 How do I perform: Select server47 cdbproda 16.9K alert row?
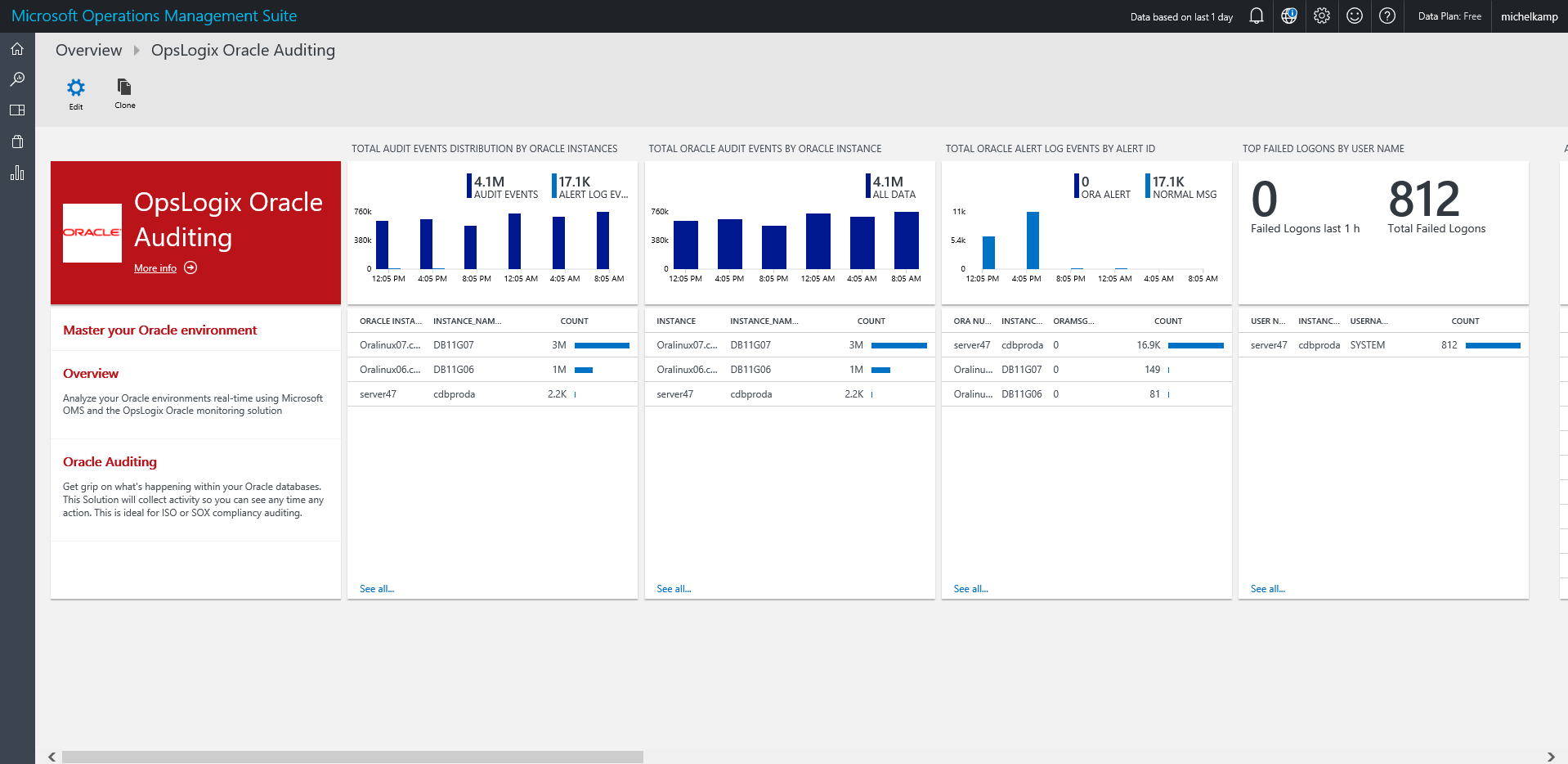click(x=1086, y=345)
